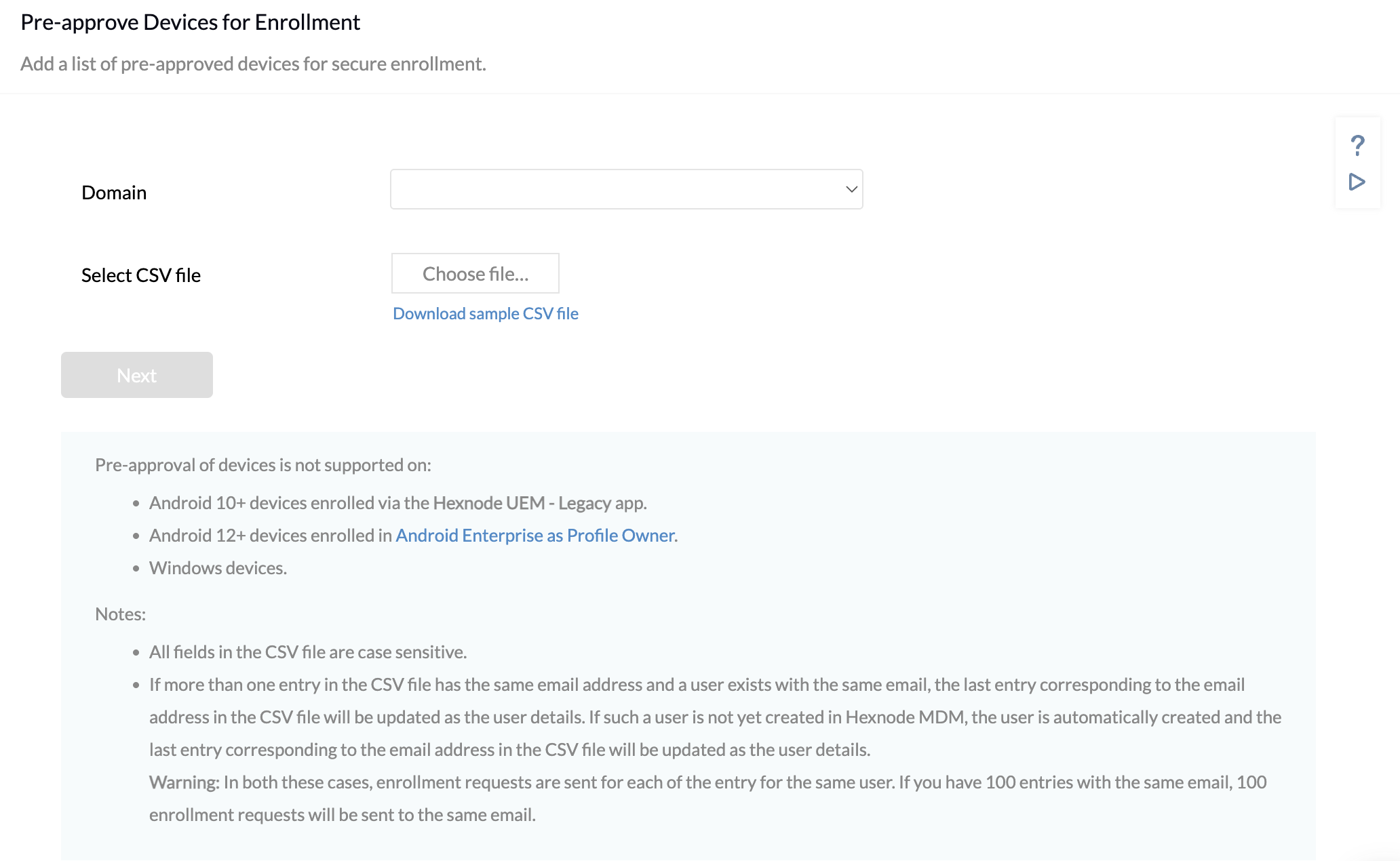Click the Android 12+ devices bullet text
Viewport: 1400px width, 861px height.
coord(271,536)
